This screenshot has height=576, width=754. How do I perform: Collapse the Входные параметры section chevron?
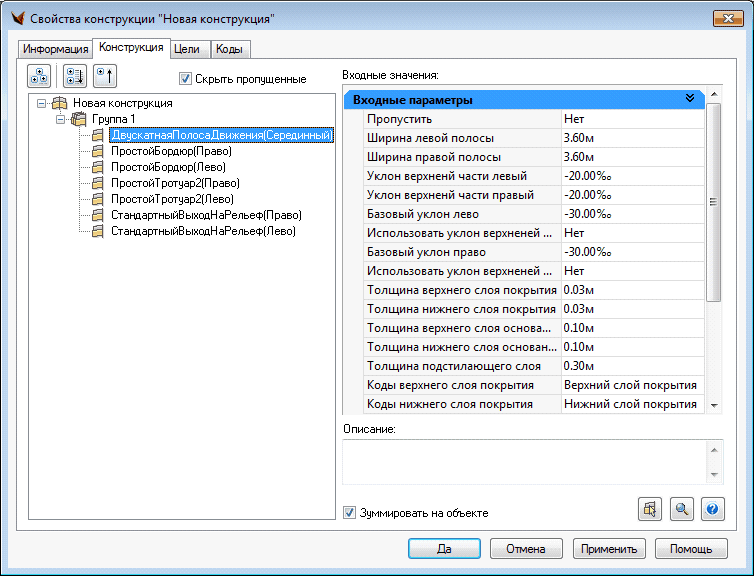(x=689, y=99)
